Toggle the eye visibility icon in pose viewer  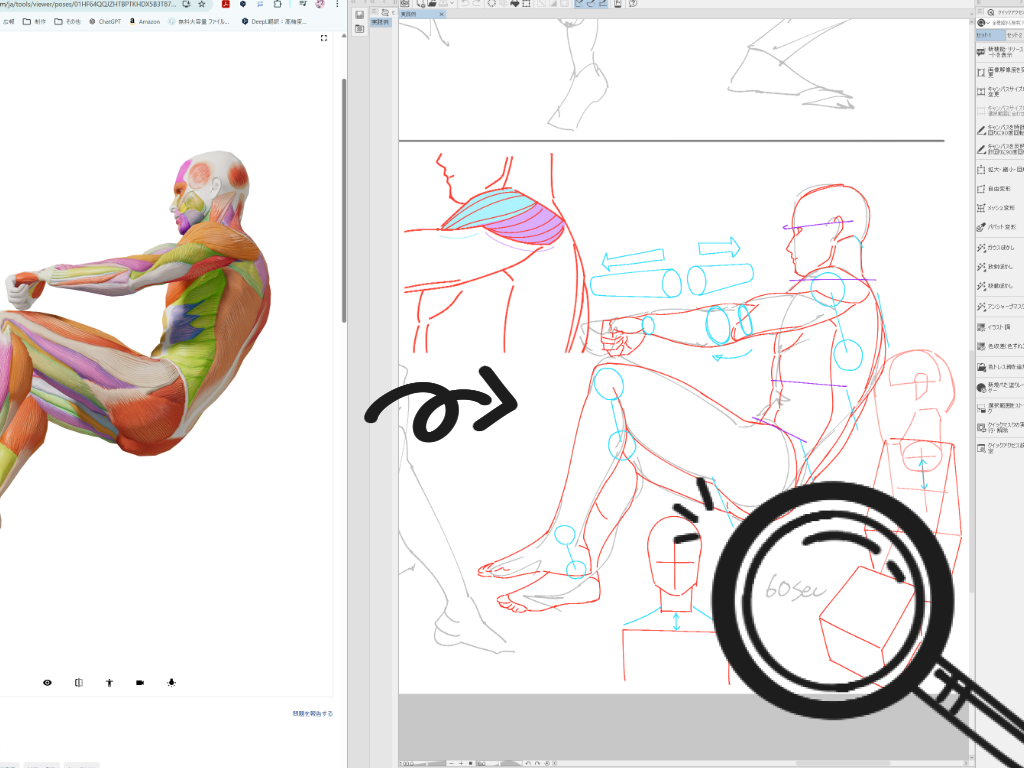pos(47,682)
